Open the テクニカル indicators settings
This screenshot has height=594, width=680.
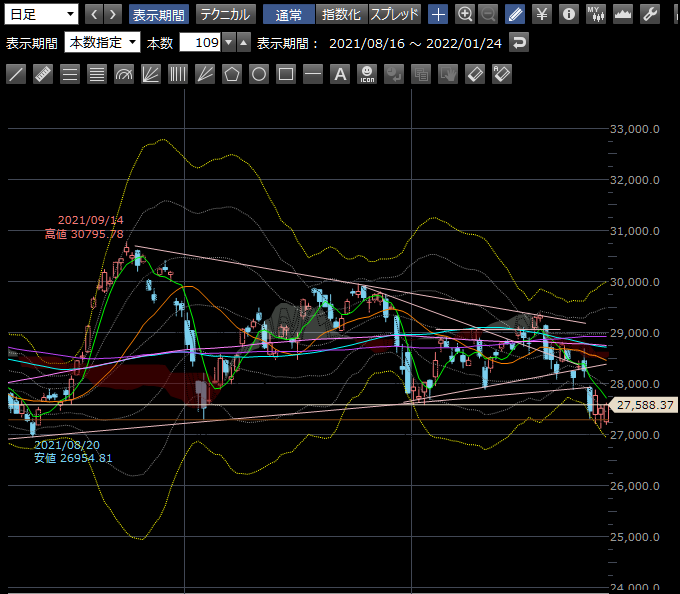click(224, 14)
